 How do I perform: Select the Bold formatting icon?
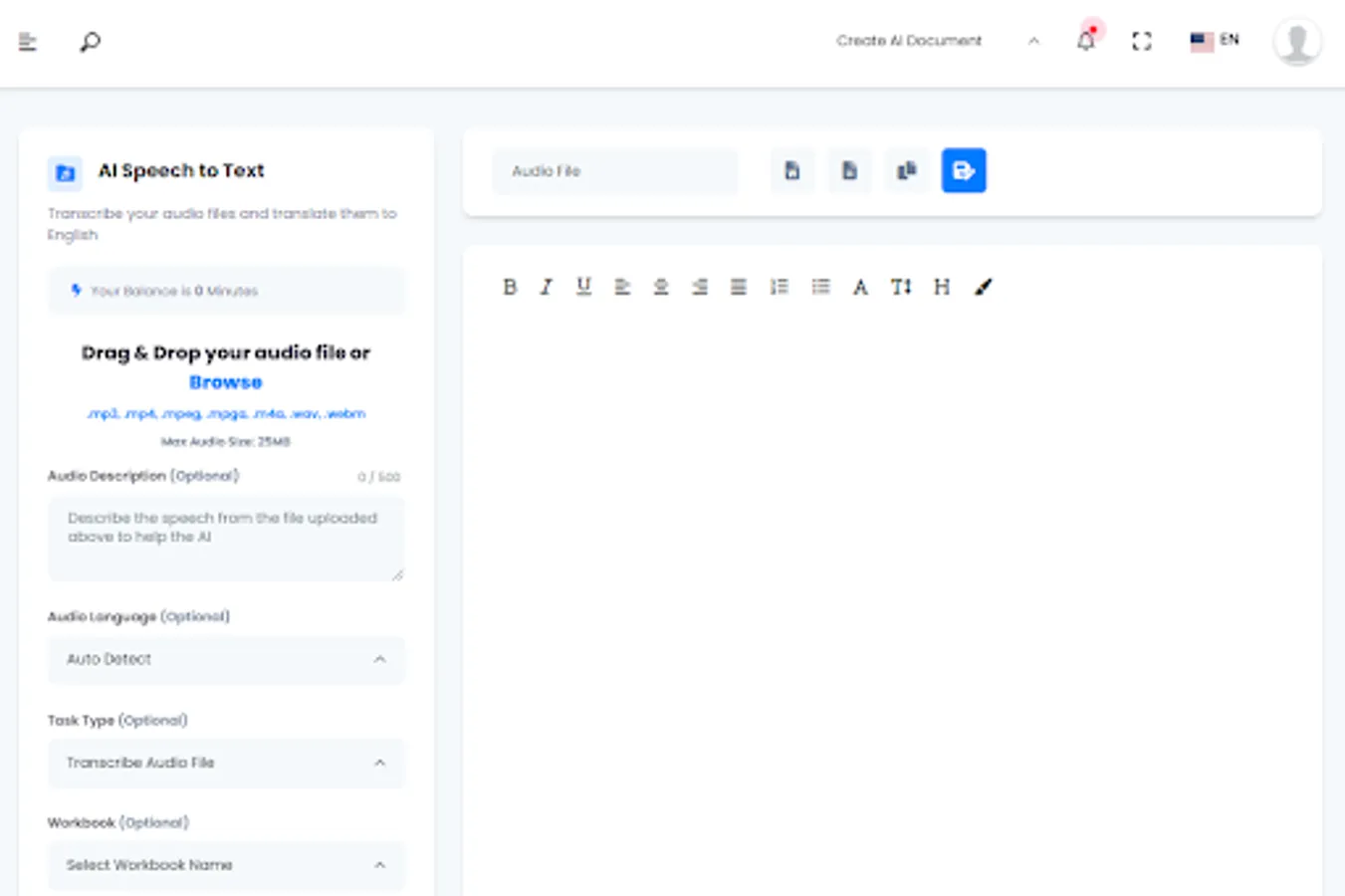pyautogui.click(x=510, y=287)
